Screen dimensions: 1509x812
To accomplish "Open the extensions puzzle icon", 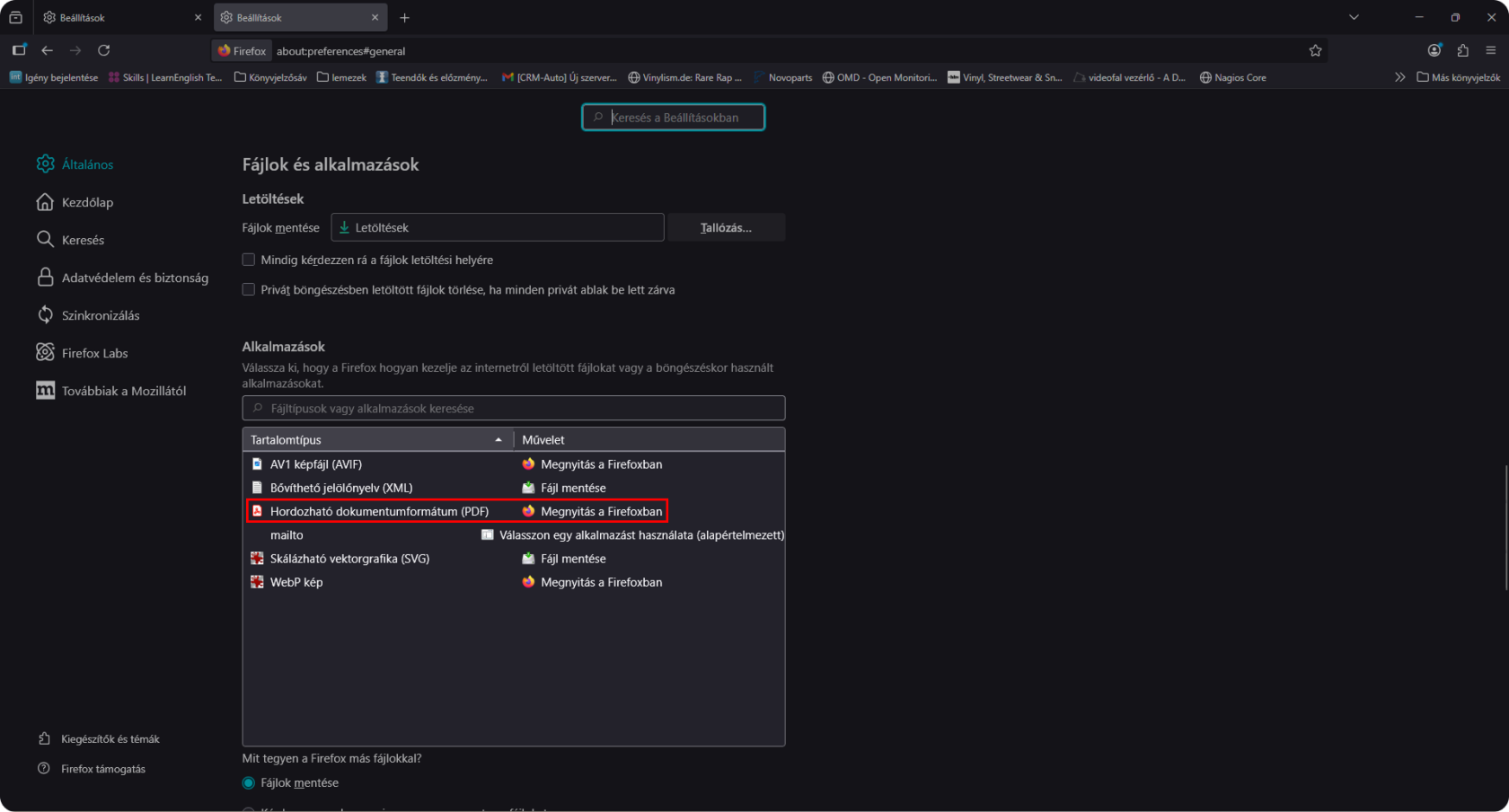I will tap(1463, 50).
